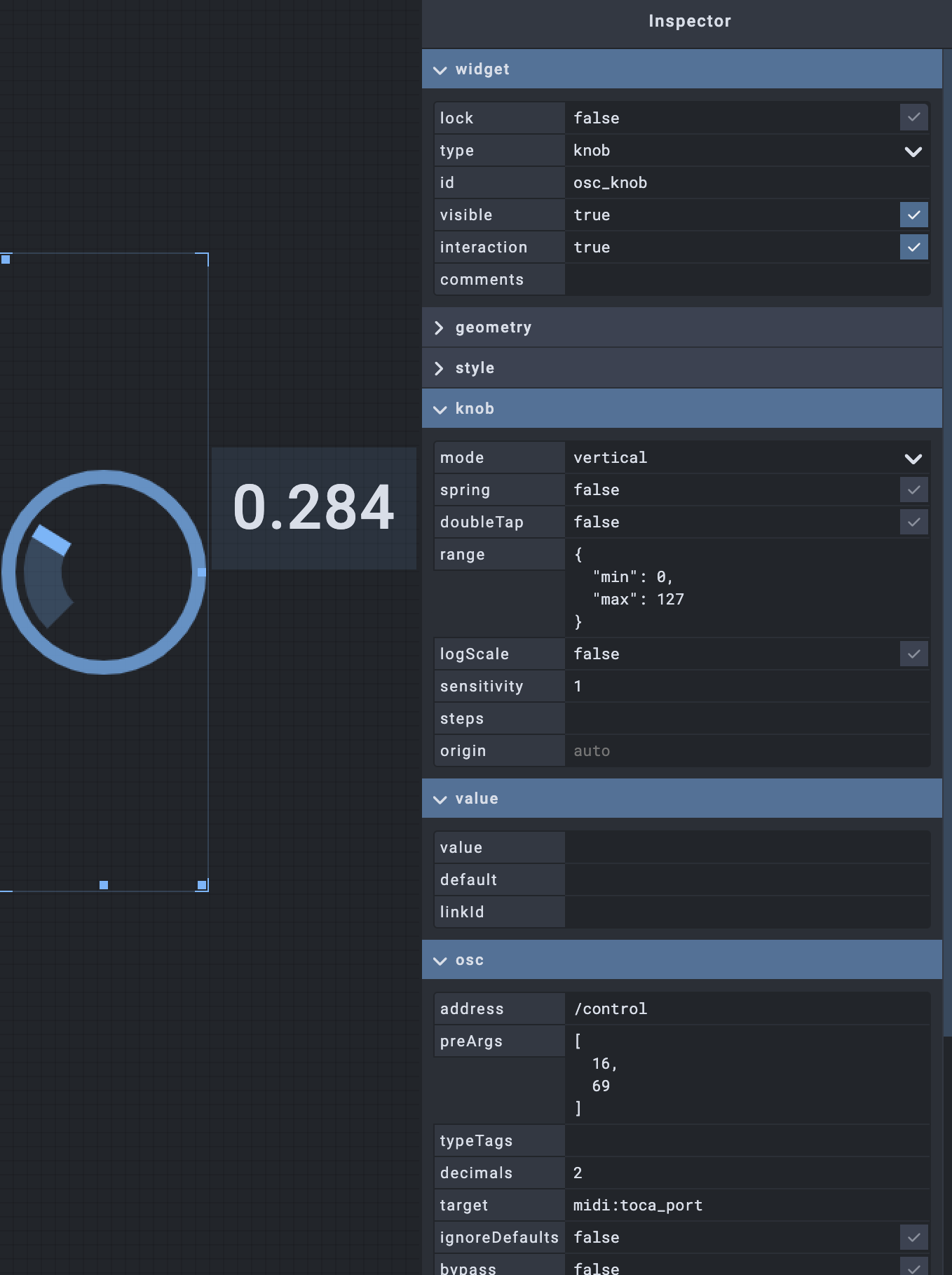Click the bottom-middle resize handle of the widget
The width and height of the screenshot is (952, 1275).
click(x=104, y=885)
